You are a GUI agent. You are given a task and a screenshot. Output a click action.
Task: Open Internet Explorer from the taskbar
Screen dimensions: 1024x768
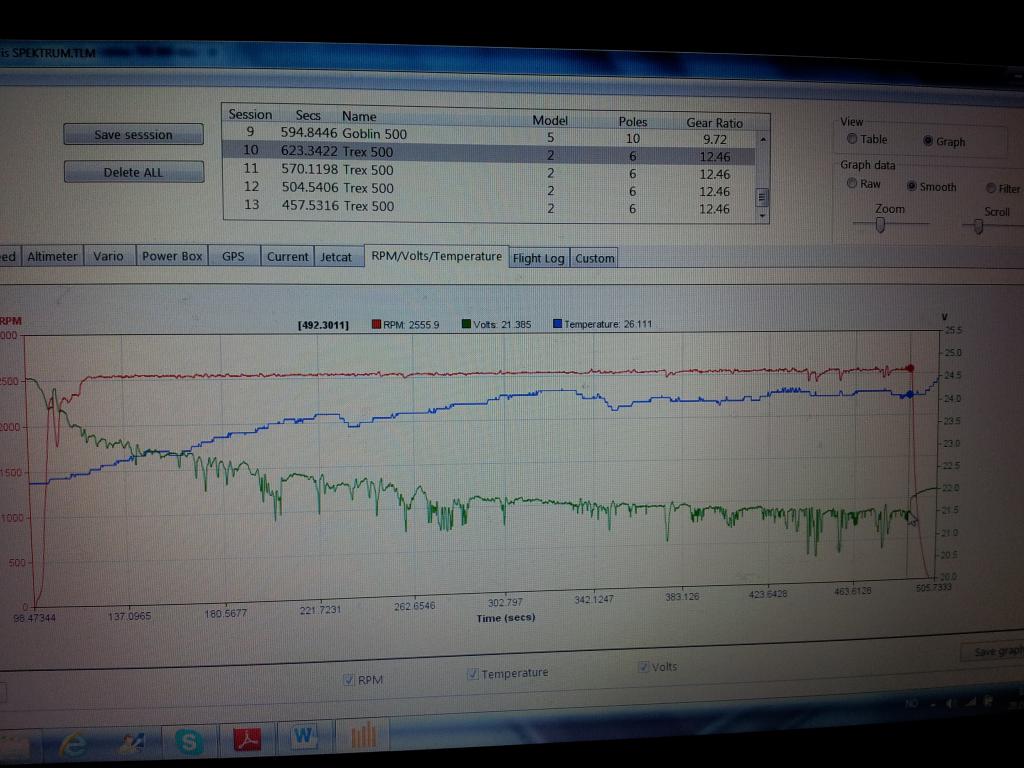pos(74,742)
